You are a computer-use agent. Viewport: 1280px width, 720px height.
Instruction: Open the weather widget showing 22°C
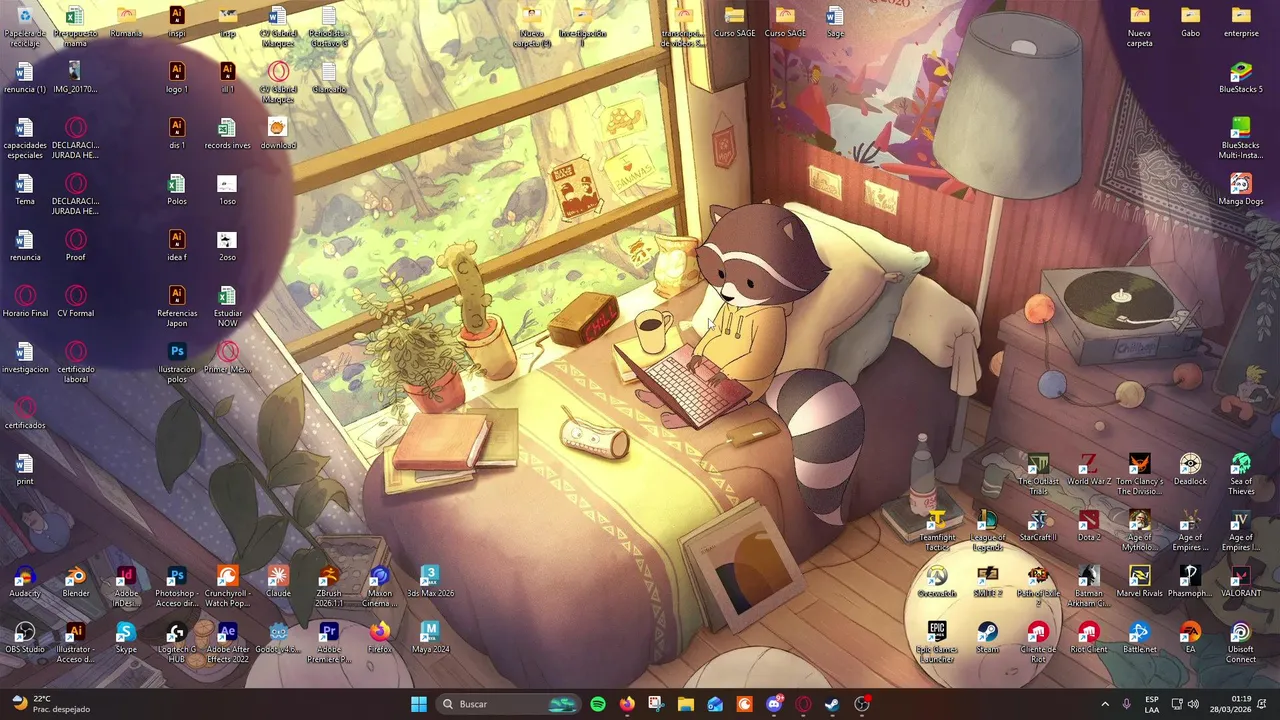[50, 704]
